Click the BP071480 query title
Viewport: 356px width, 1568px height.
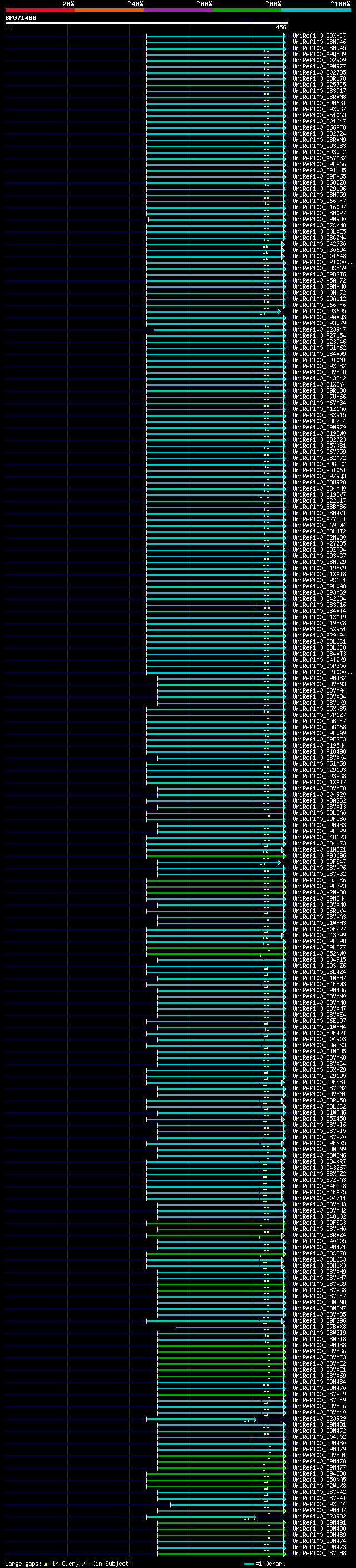(x=21, y=18)
